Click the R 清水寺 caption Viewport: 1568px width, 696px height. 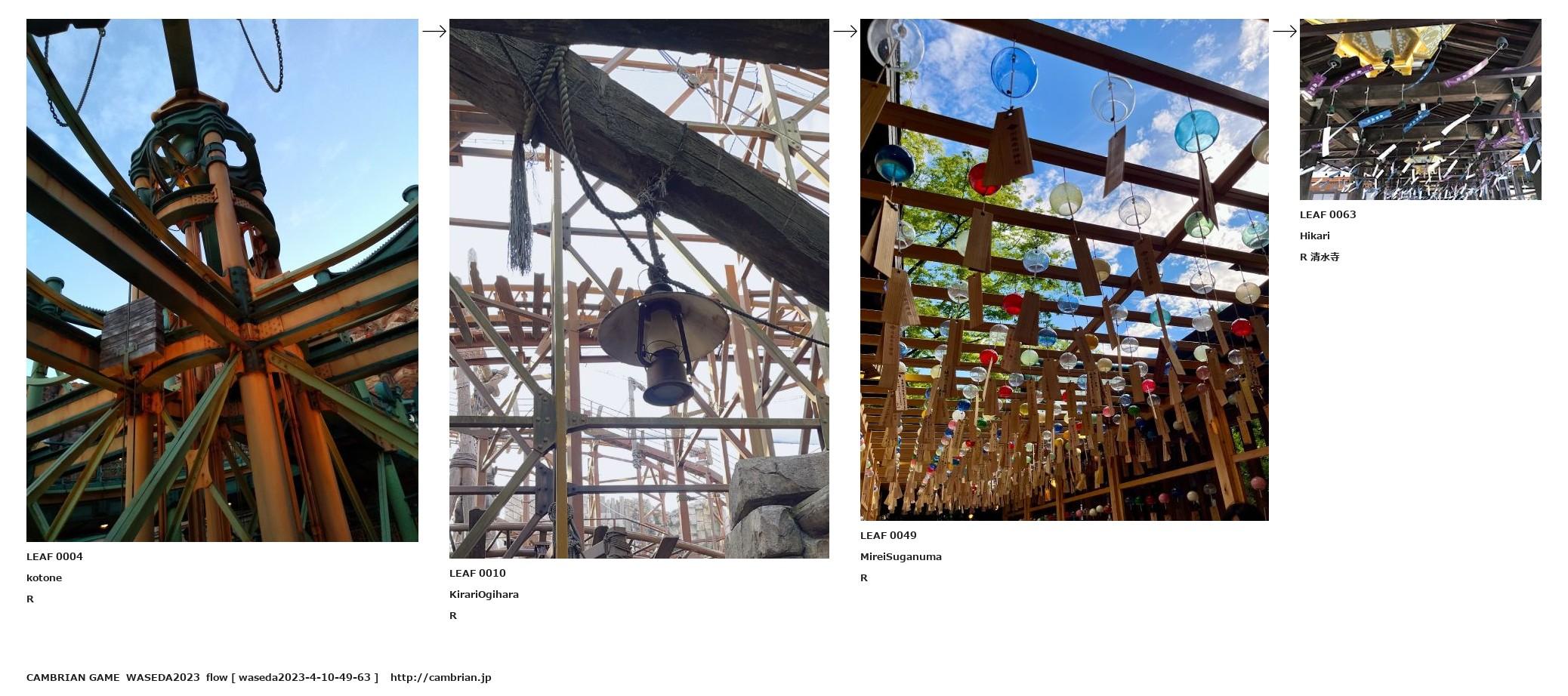click(x=1320, y=257)
